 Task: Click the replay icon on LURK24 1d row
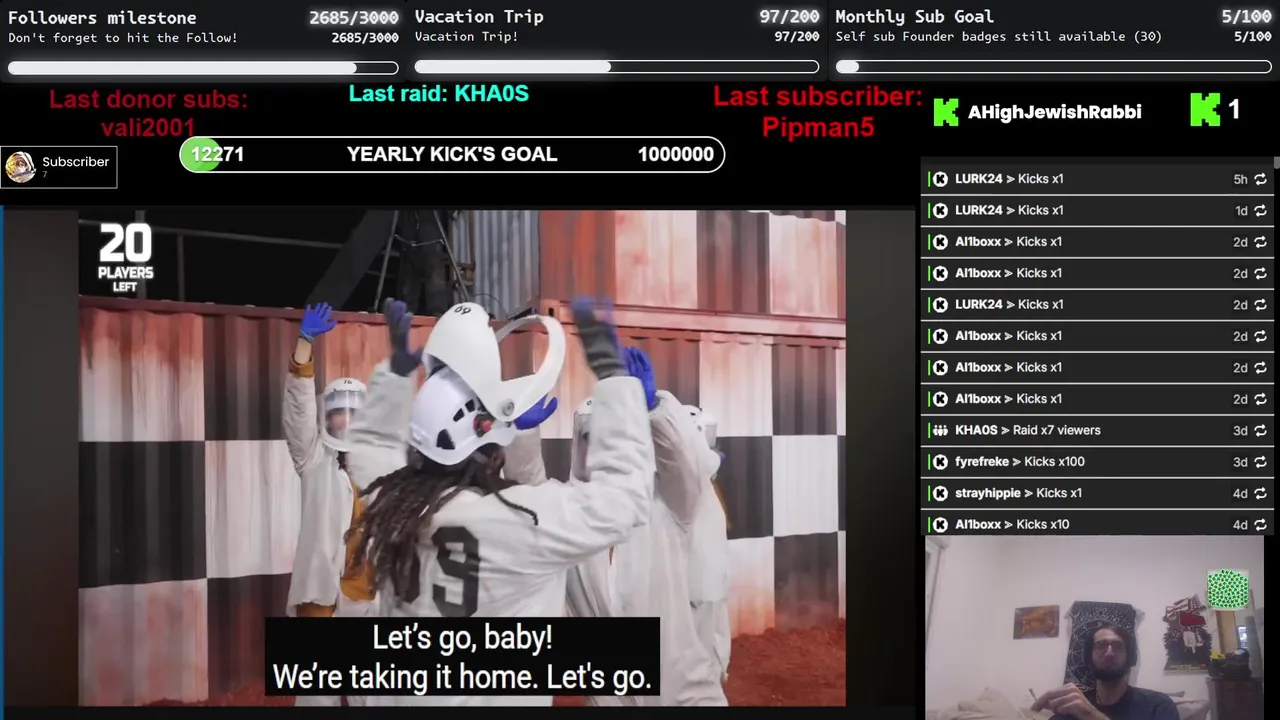pyautogui.click(x=1260, y=210)
